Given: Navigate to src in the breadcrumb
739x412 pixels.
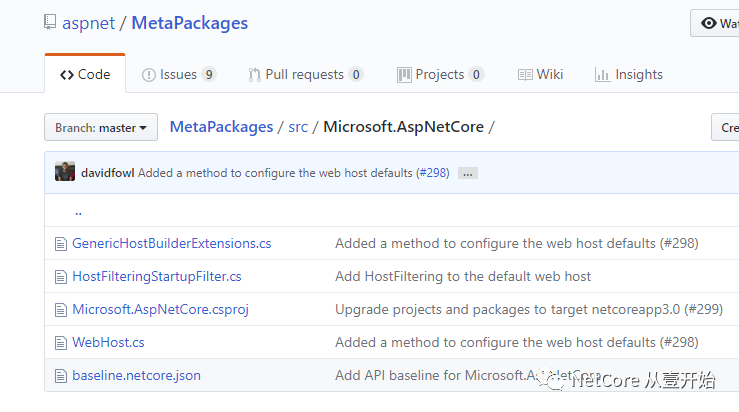Looking at the screenshot, I should [x=298, y=127].
